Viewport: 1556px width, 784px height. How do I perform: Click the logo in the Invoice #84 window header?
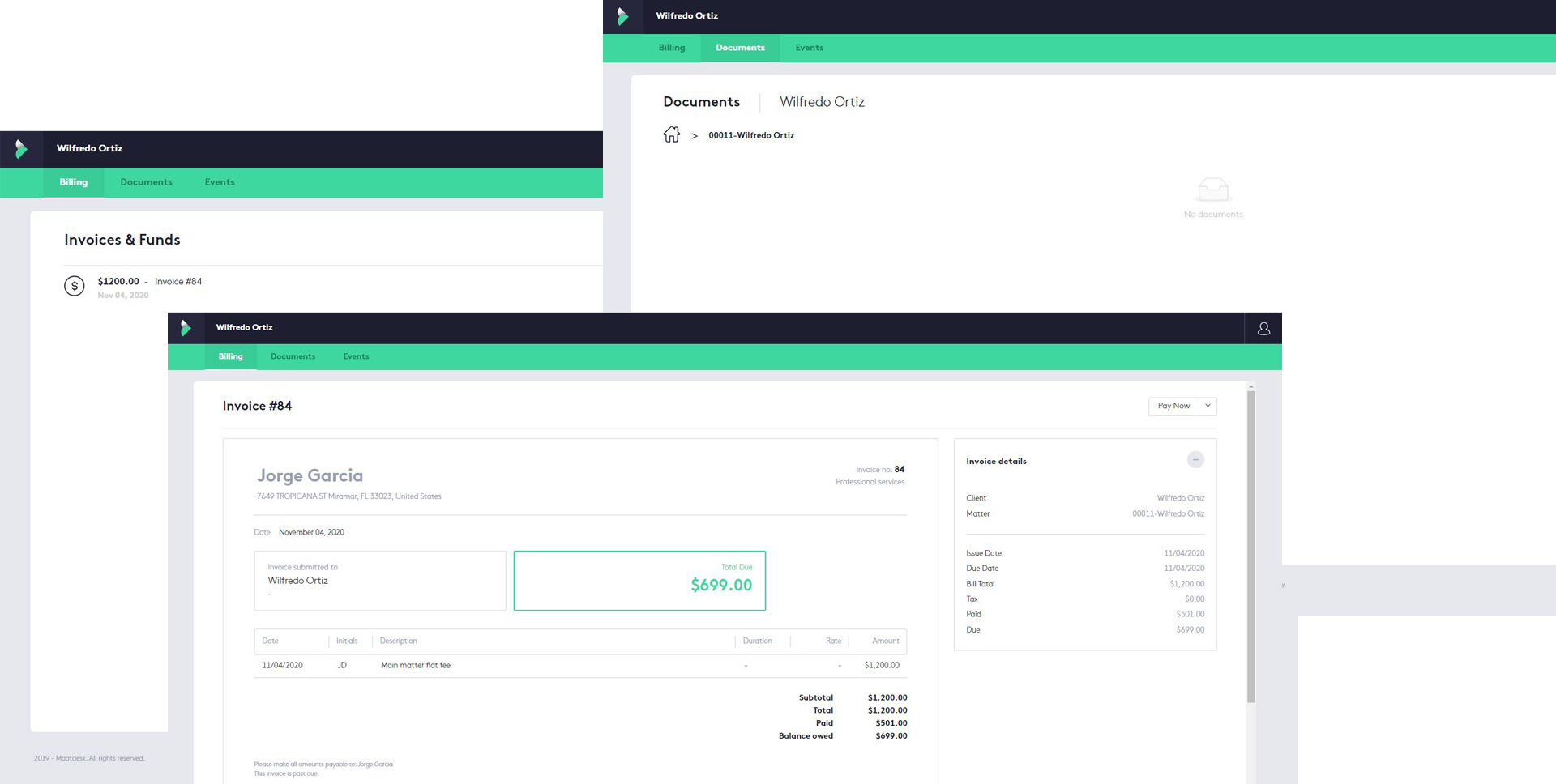[186, 328]
